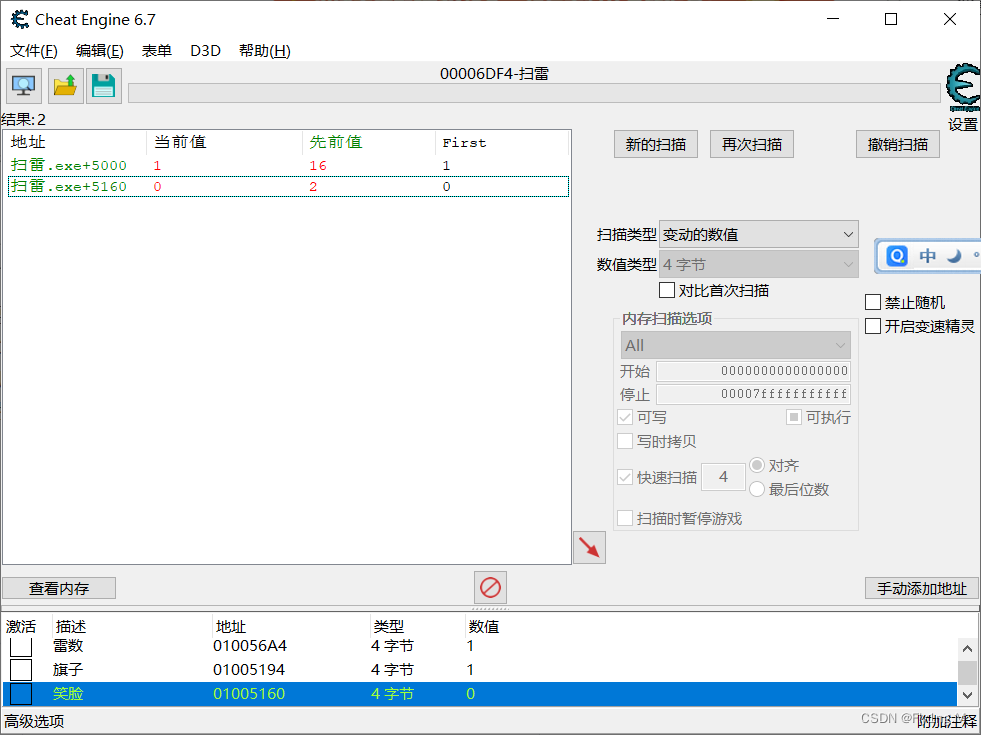Activate the 笑脸 cheat entry checkbox
The width and height of the screenshot is (981, 735).
point(20,693)
